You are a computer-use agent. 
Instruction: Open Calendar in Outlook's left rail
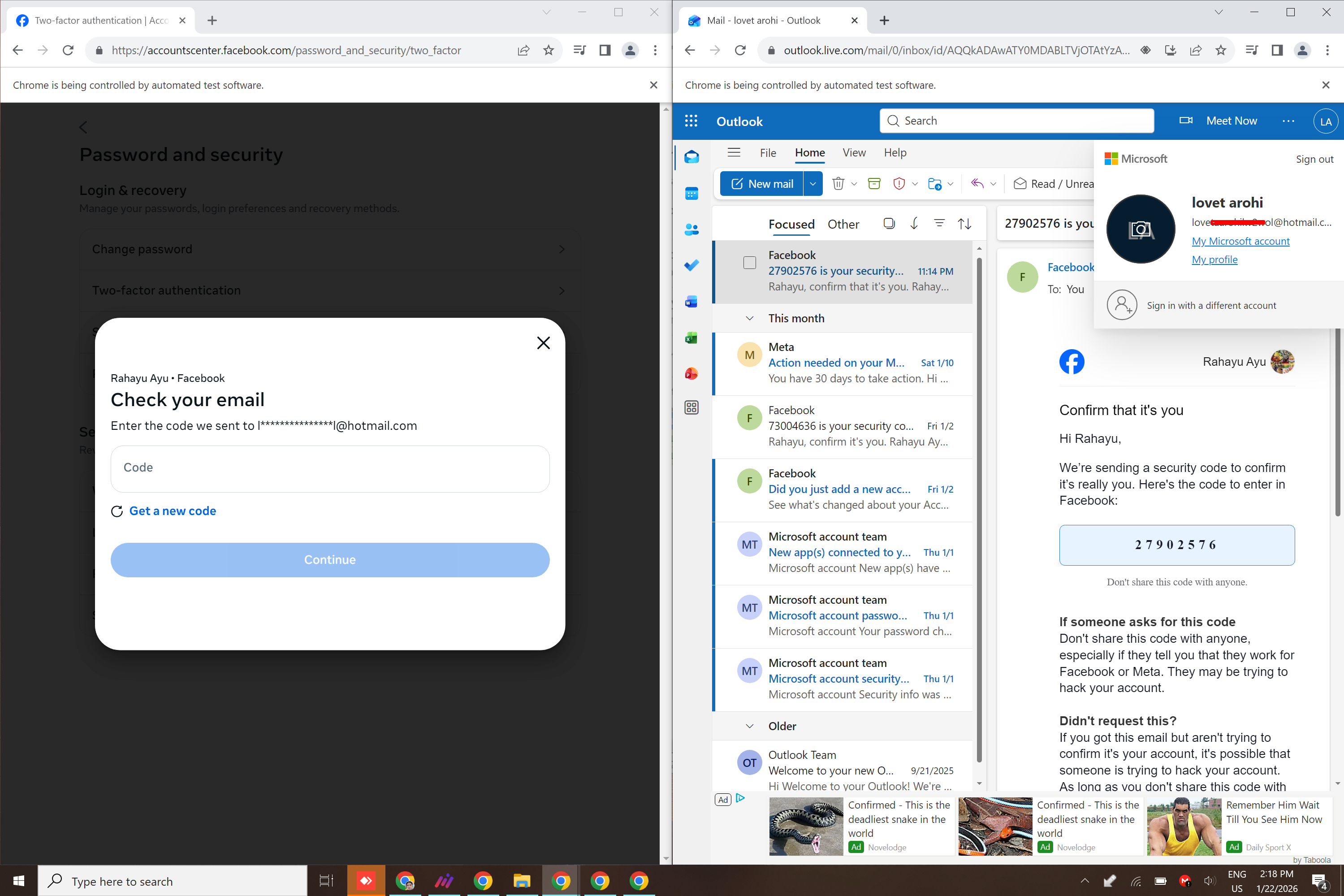[x=691, y=194]
